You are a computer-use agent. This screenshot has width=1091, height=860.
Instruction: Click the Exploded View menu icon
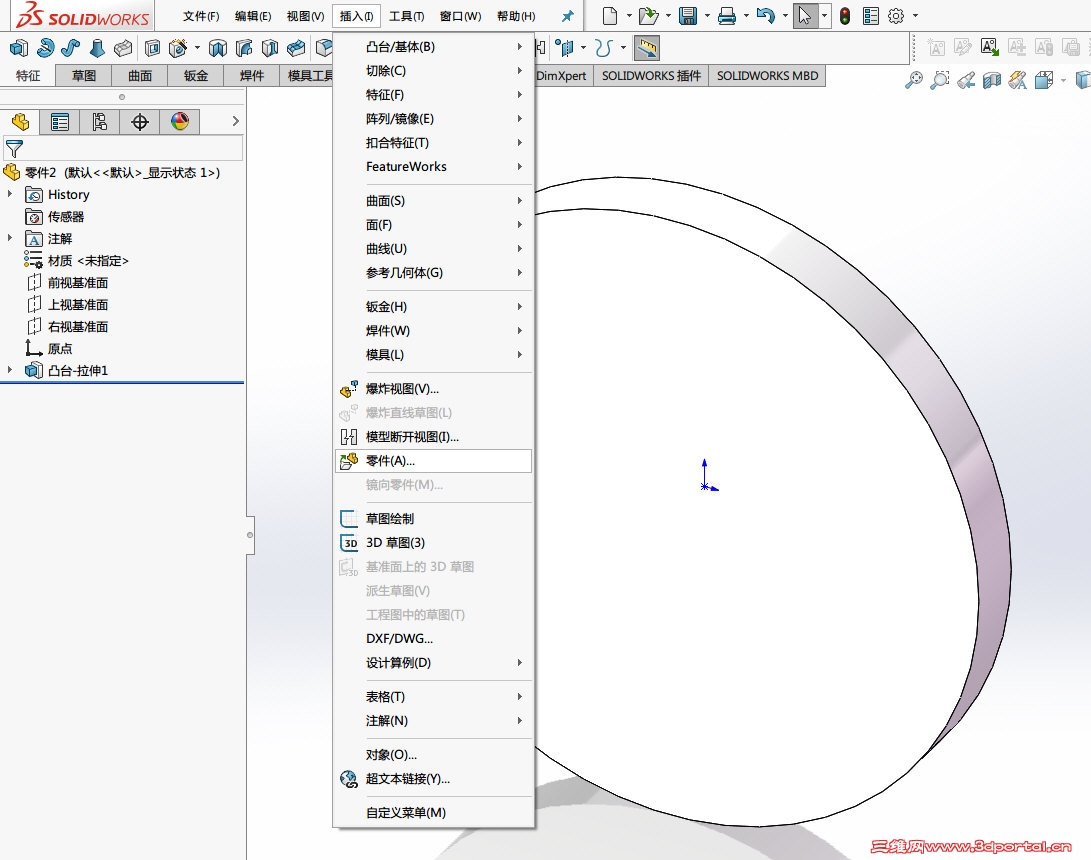pos(349,389)
